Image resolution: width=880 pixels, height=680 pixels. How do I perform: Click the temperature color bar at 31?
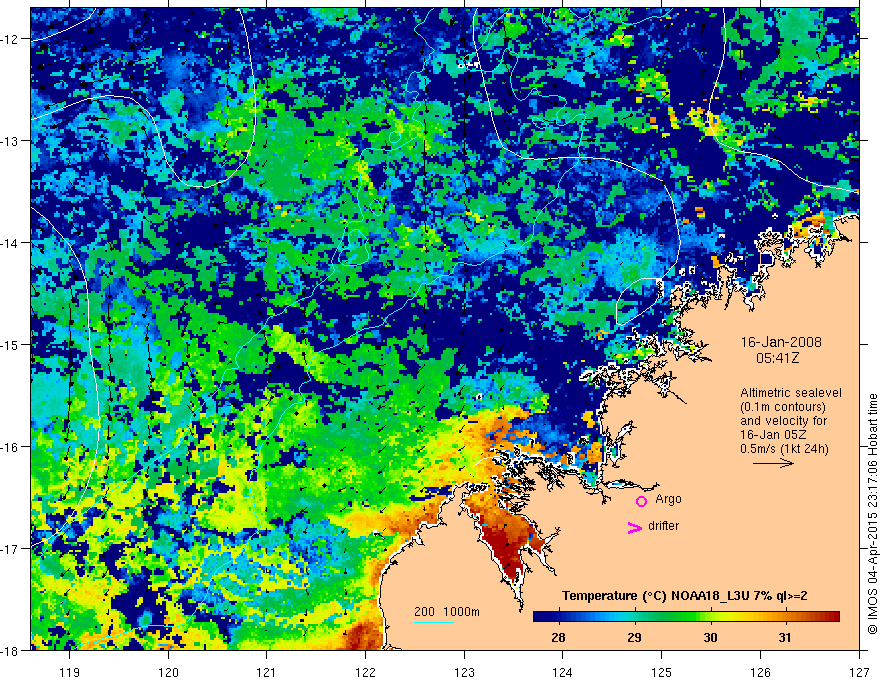(785, 617)
